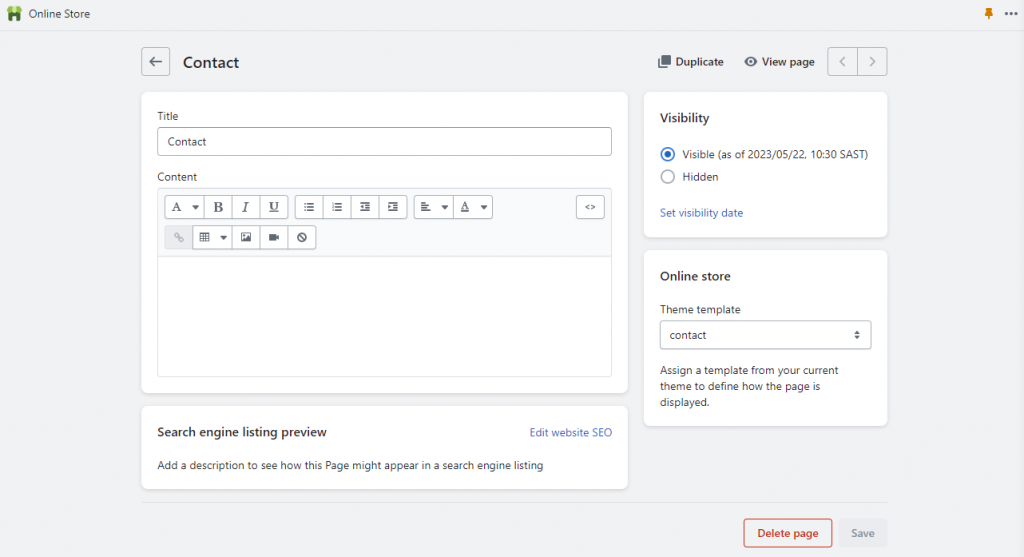Switch to the HTML code view
The height and width of the screenshot is (557, 1024).
pyautogui.click(x=590, y=207)
